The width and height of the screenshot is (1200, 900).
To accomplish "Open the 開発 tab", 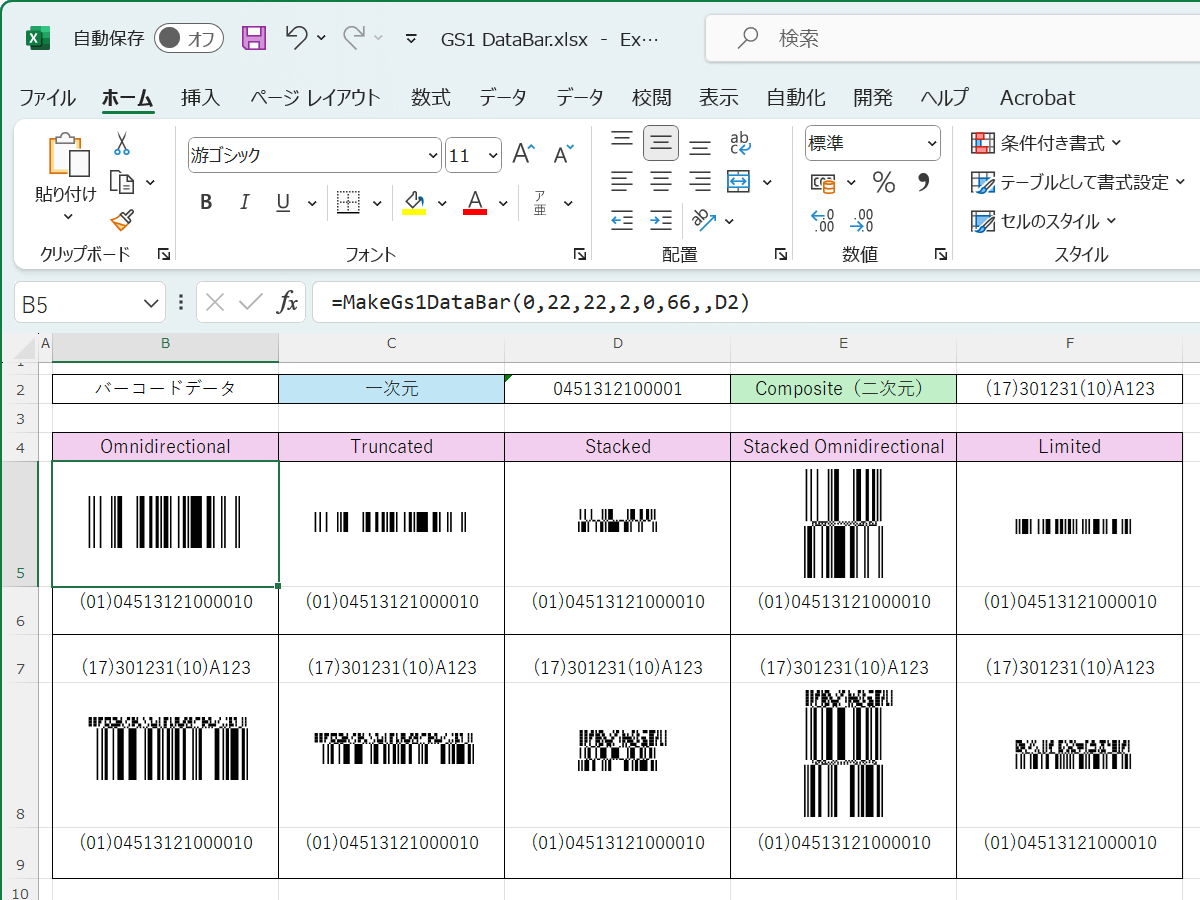I will point(873,97).
